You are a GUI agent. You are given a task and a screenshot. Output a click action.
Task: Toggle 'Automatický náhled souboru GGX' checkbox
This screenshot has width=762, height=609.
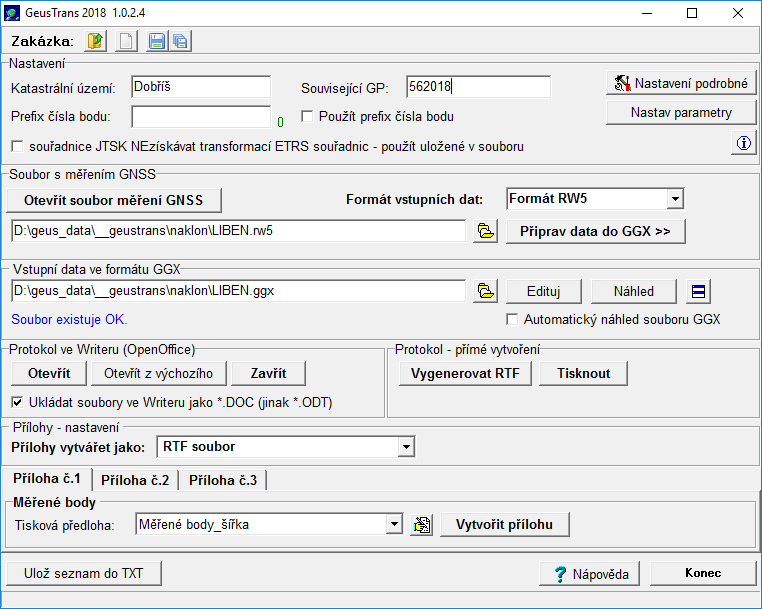click(x=513, y=320)
